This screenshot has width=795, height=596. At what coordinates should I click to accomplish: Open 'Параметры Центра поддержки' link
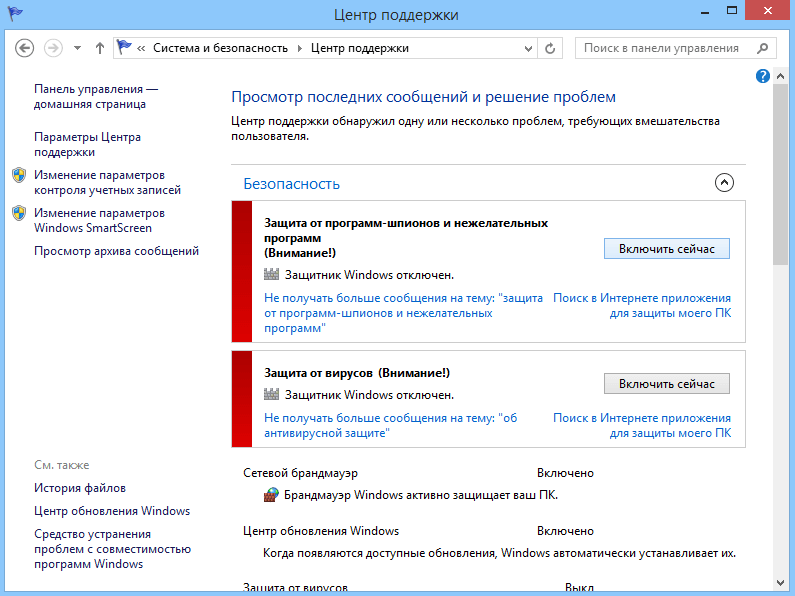click(x=87, y=144)
